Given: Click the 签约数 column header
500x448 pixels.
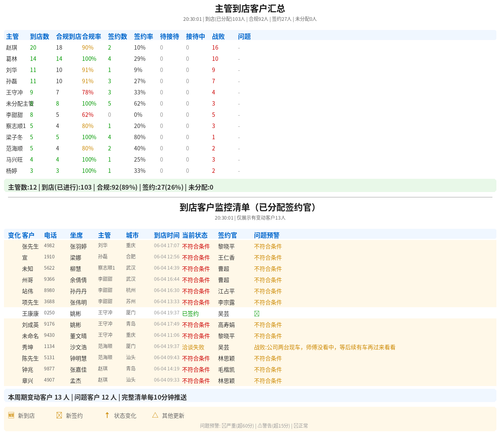Looking at the screenshot, I should [x=117, y=36].
